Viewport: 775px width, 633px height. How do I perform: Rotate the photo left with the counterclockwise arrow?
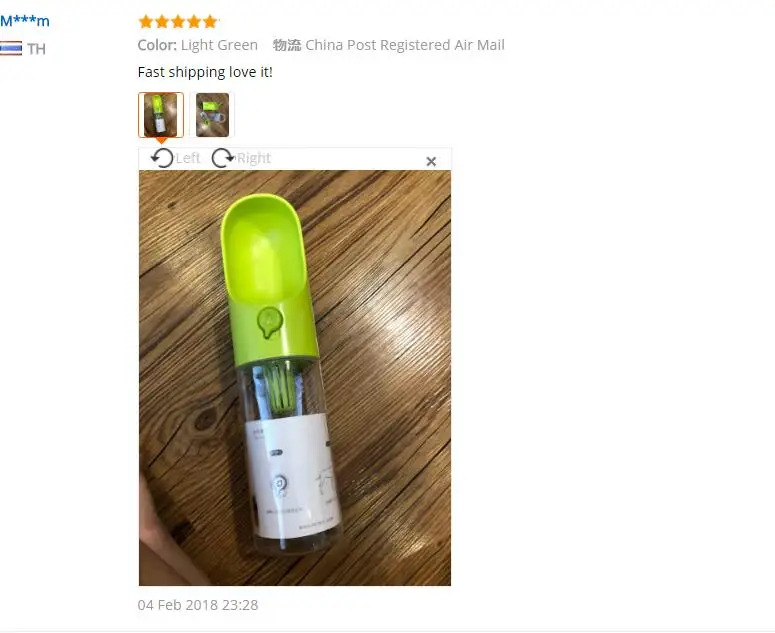pos(162,158)
